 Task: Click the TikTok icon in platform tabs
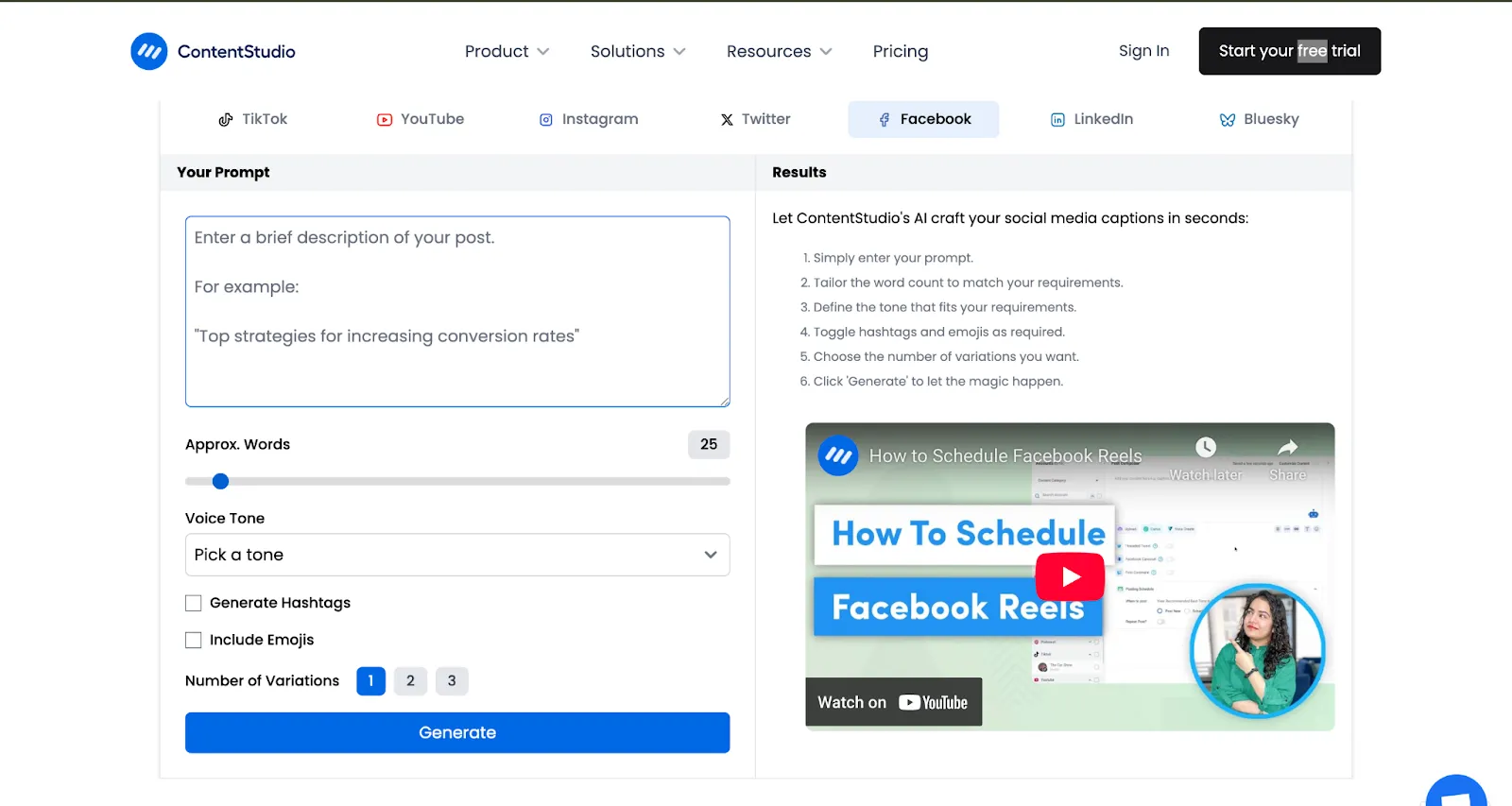click(226, 120)
